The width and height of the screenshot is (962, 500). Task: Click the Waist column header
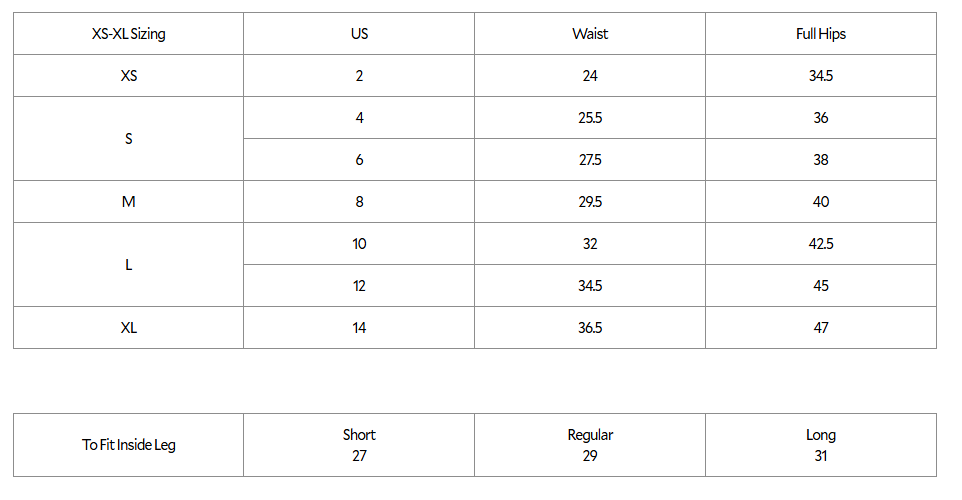point(590,34)
